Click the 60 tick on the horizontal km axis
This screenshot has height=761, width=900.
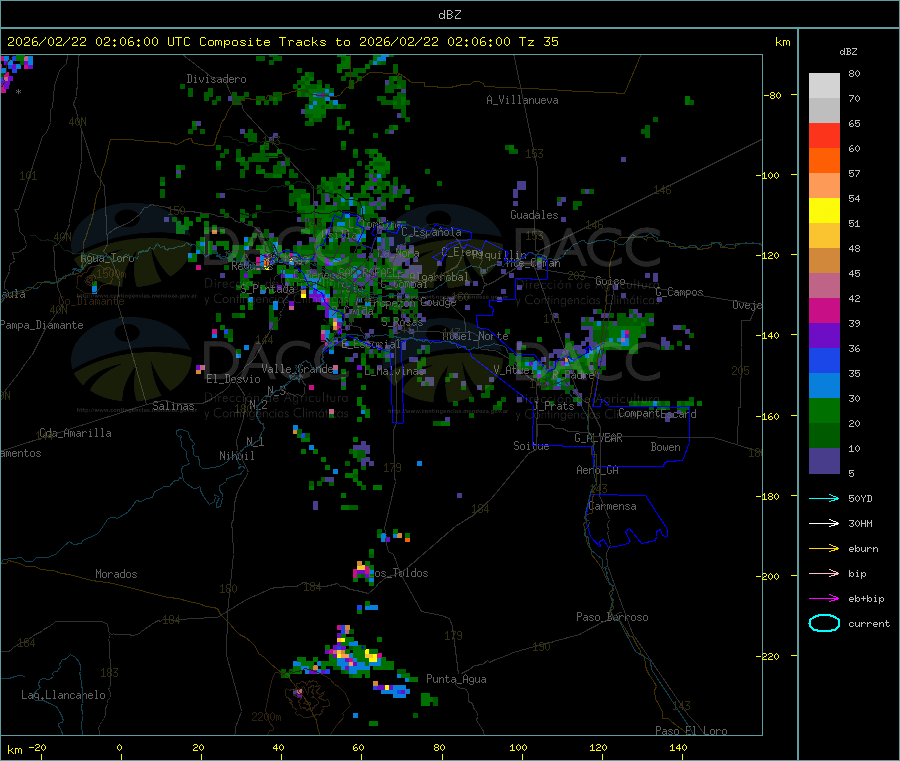[358, 747]
